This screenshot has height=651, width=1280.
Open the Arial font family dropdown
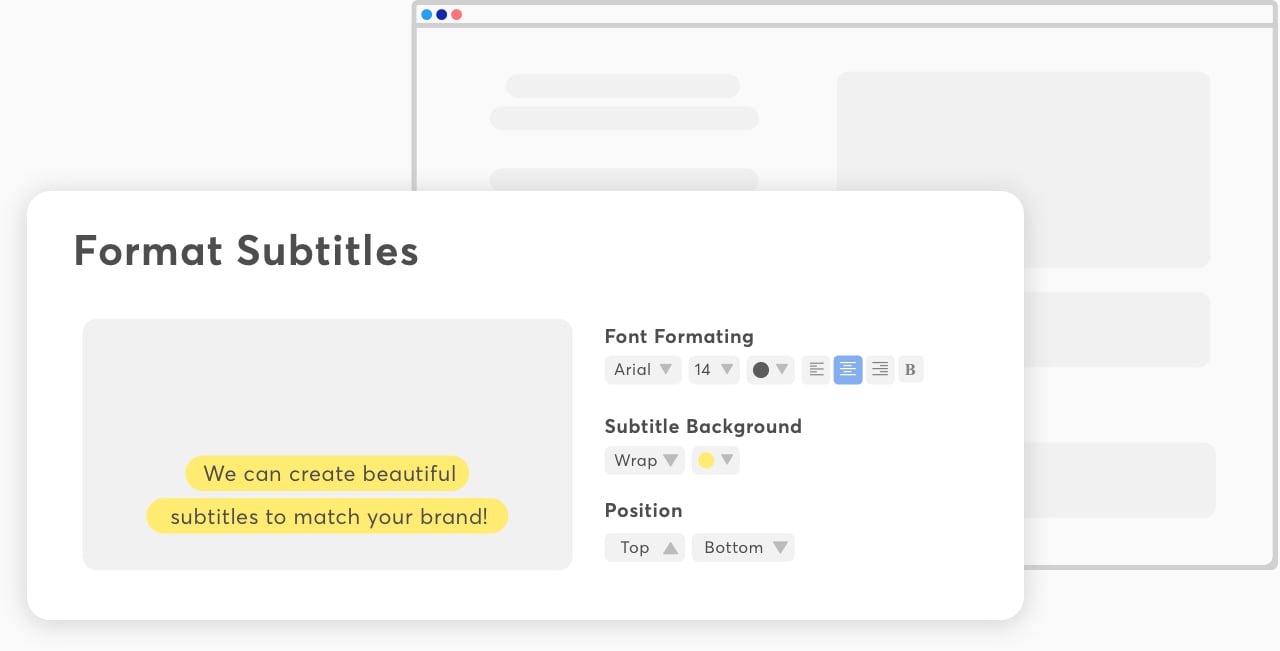(643, 370)
